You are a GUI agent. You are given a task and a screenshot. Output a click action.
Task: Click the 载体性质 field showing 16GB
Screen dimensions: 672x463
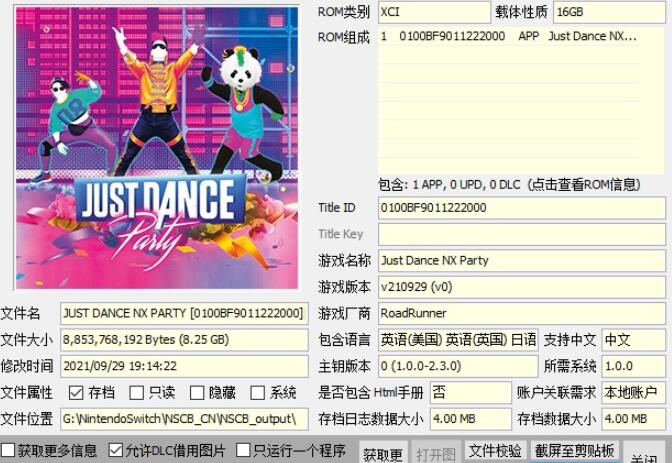(609, 12)
